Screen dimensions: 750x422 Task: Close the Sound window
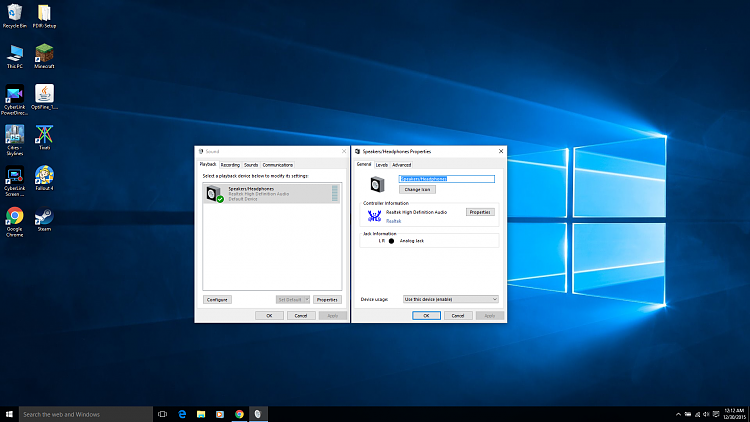pos(343,151)
